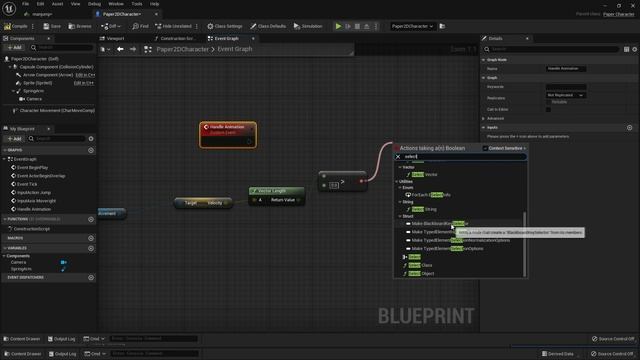Open the Tools menu

click(137, 4)
